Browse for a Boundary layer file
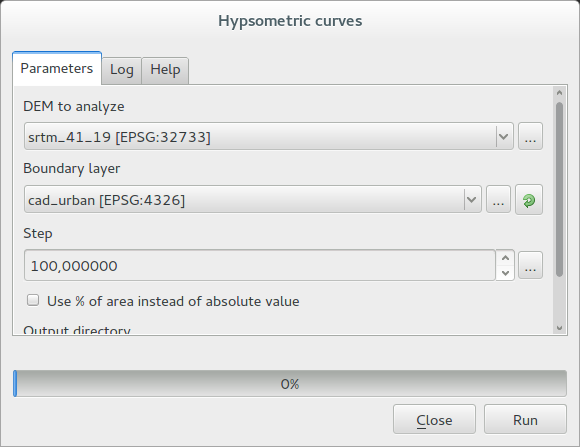Viewport: 580px width, 447px height. 498,200
